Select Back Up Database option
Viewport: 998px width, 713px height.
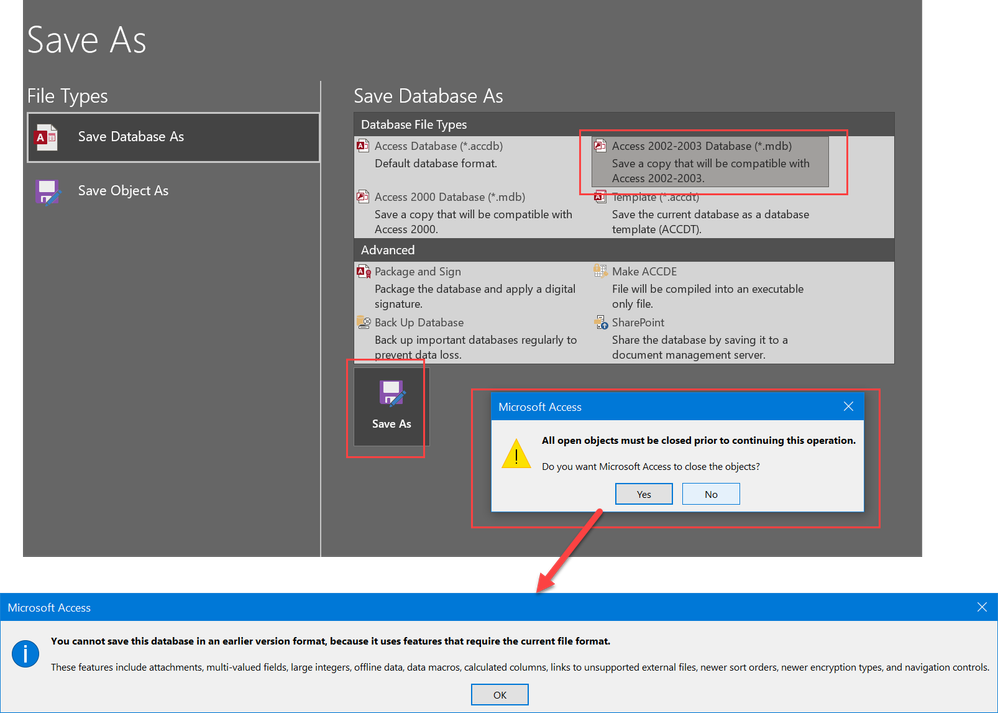472,338
